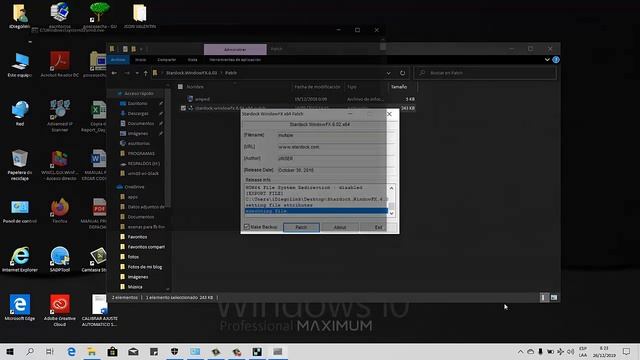This screenshot has height=360, width=640.
Task: Open the PROGRAMAS folder in the navigation pane
Action: [141, 153]
